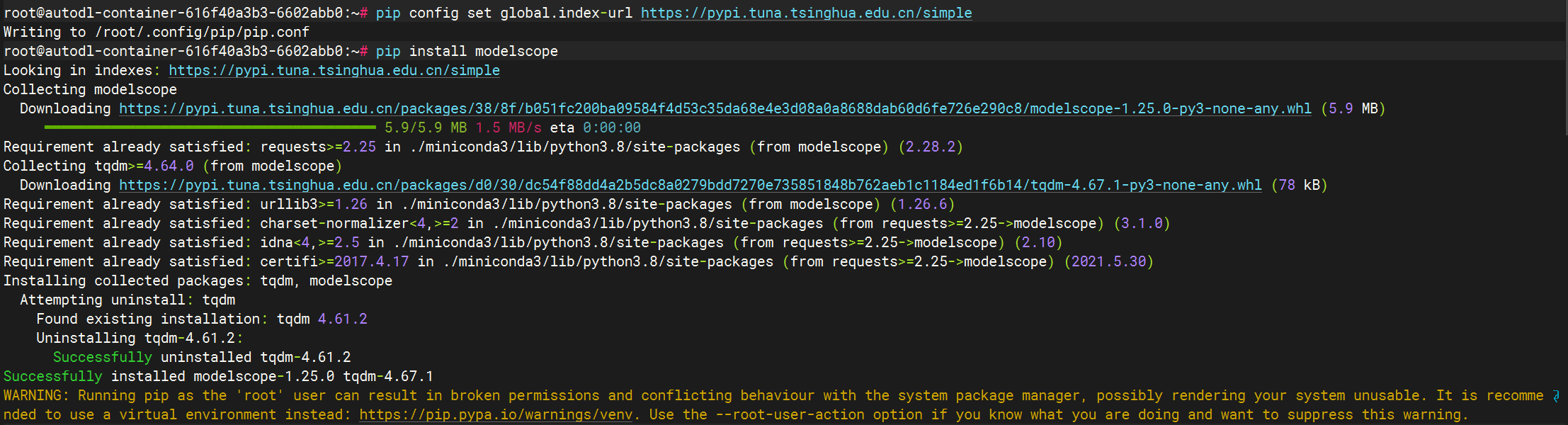Click the 'eta 0:00:00' text
This screenshot has width=1568, height=425.
point(596,127)
